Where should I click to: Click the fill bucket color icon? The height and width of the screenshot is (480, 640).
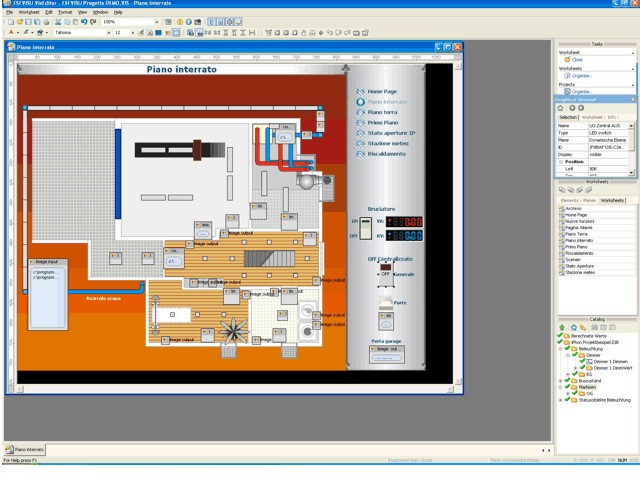40,33
